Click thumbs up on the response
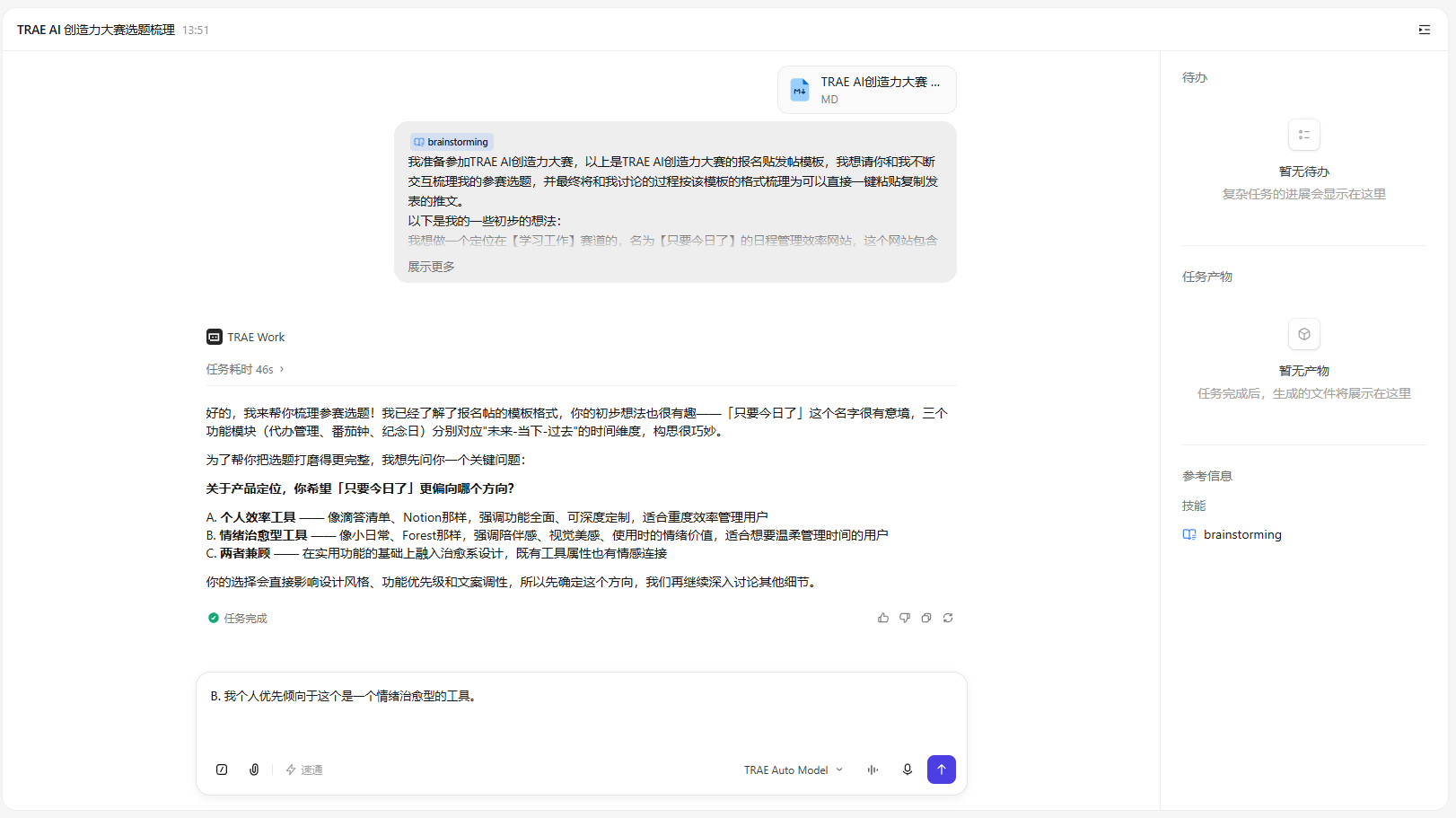Image resolution: width=1456 pixels, height=818 pixels. (883, 618)
